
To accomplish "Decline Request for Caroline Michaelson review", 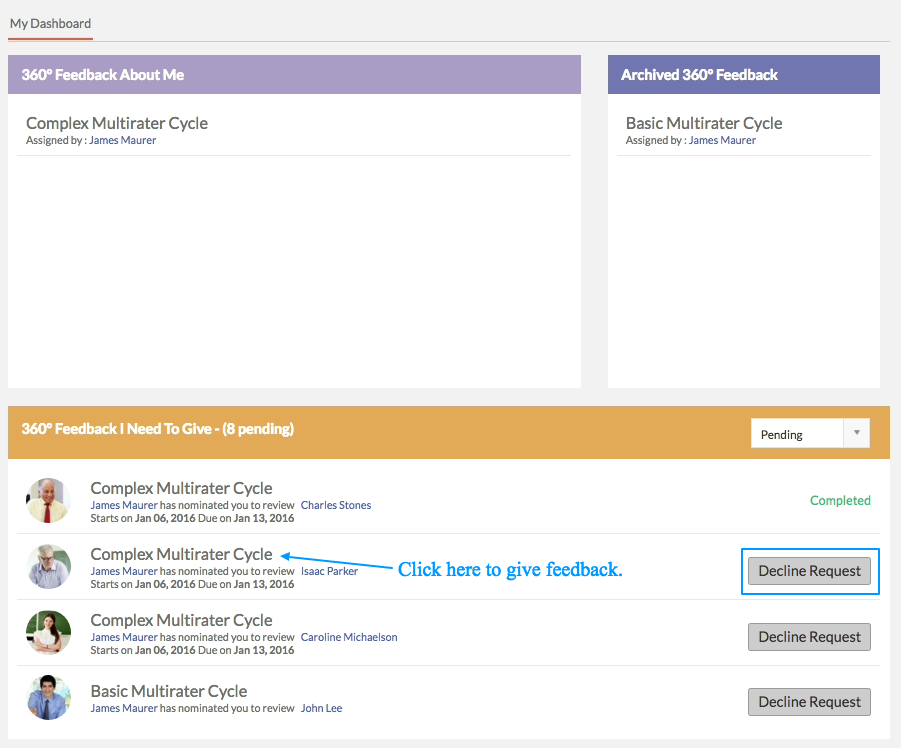I will [x=809, y=637].
